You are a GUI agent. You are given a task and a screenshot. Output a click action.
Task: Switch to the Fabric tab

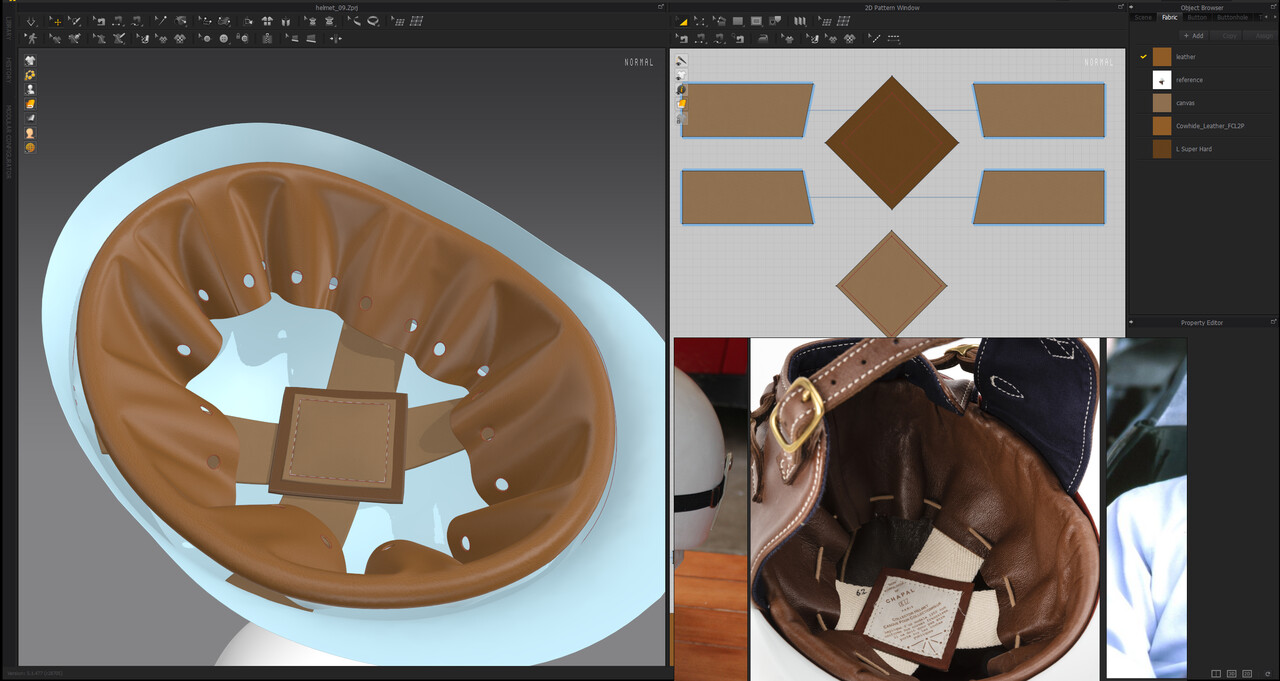[x=1170, y=17]
